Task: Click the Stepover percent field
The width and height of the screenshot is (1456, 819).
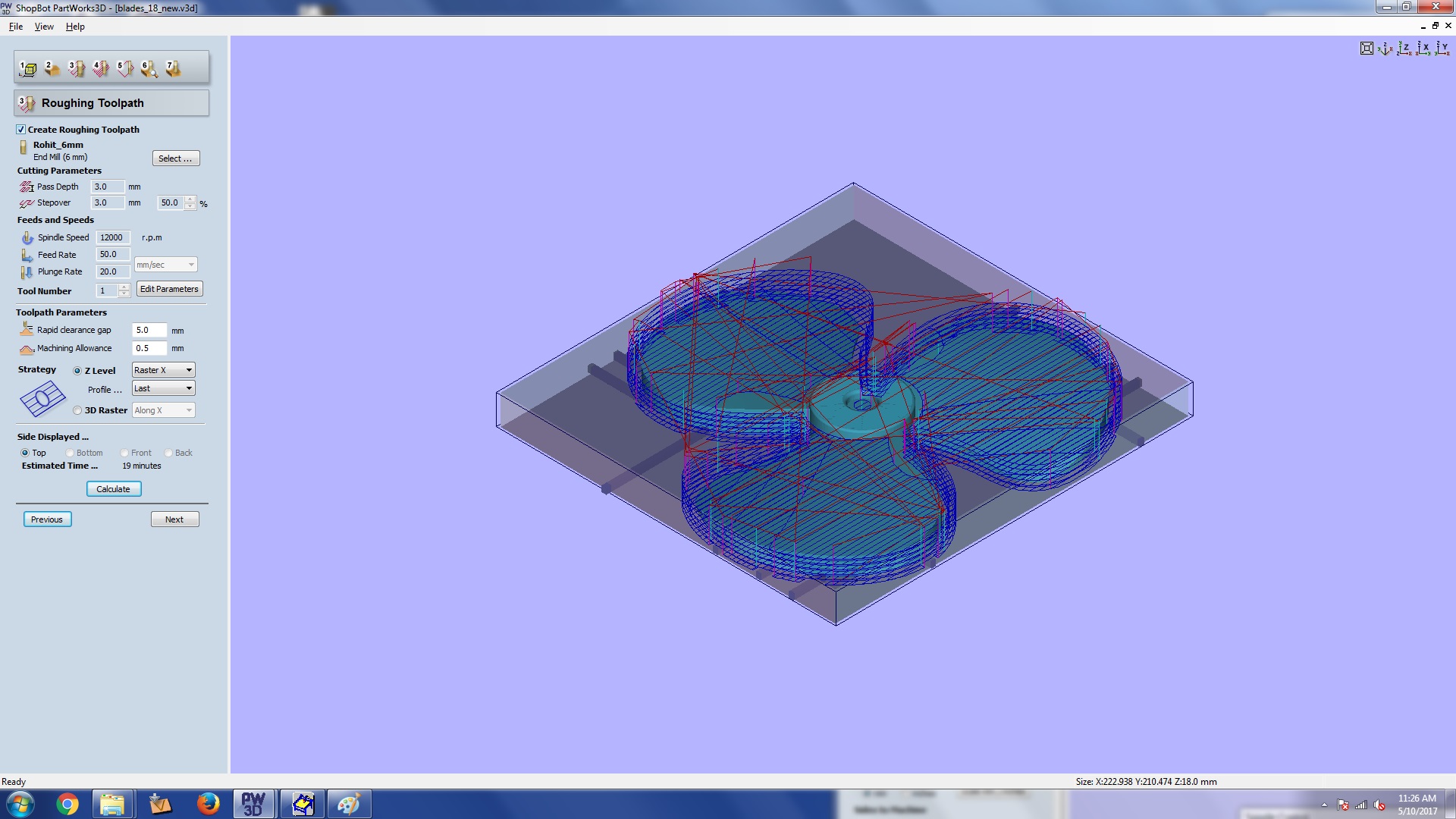Action: point(171,202)
